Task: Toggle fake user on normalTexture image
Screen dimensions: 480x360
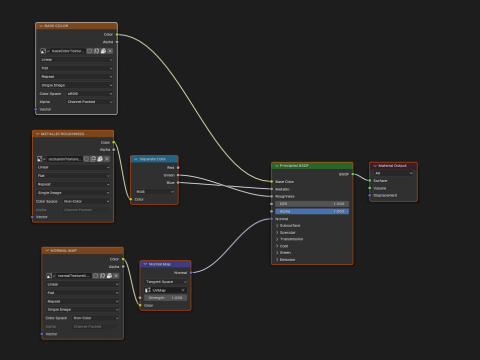Action: [96, 276]
